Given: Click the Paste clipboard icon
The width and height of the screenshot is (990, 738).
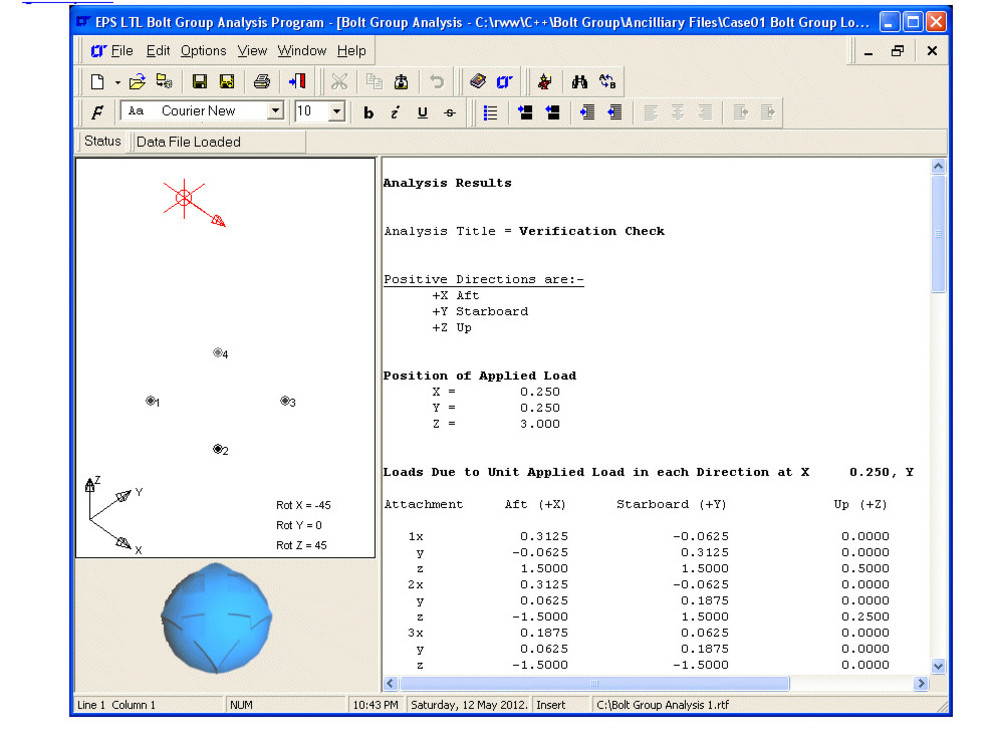Looking at the screenshot, I should coord(401,81).
